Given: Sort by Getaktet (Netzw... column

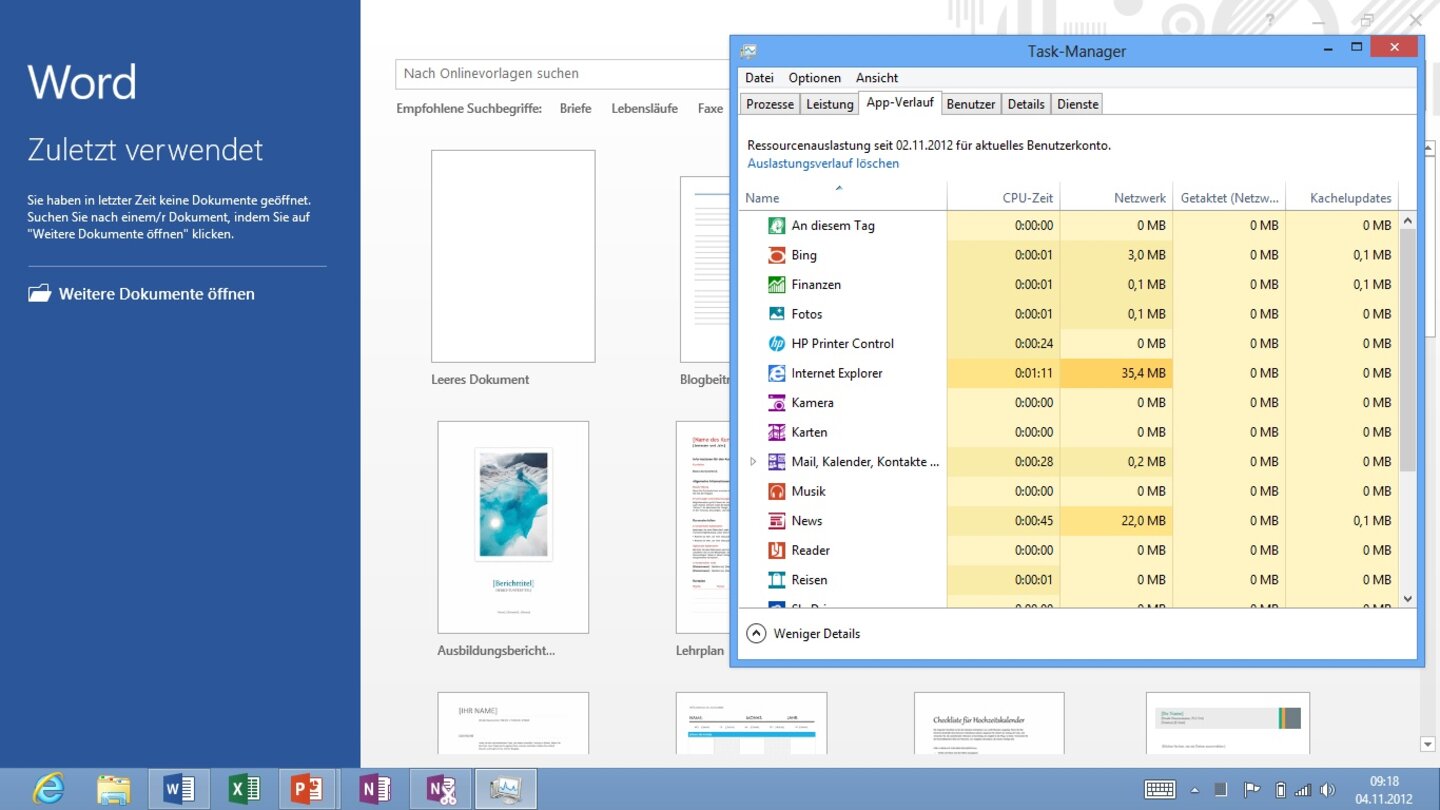Looking at the screenshot, I should [1229, 197].
